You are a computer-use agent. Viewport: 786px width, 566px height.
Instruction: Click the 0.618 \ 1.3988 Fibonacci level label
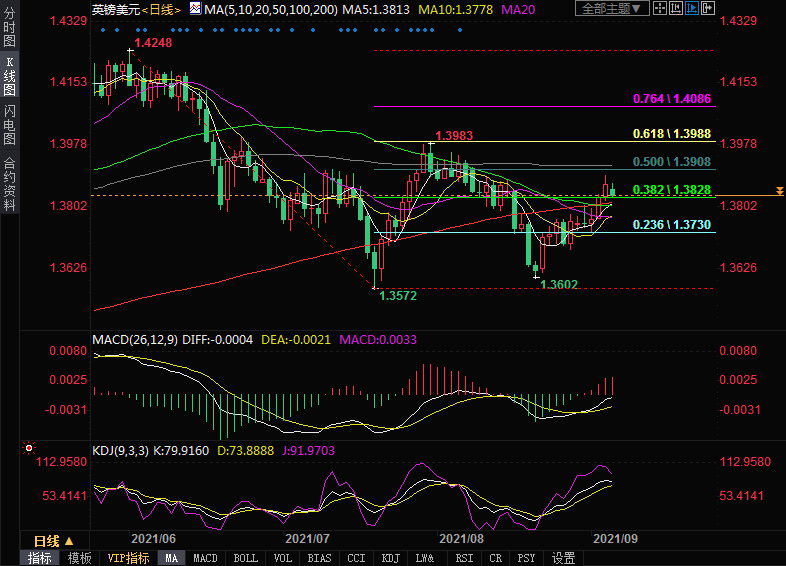coord(672,134)
